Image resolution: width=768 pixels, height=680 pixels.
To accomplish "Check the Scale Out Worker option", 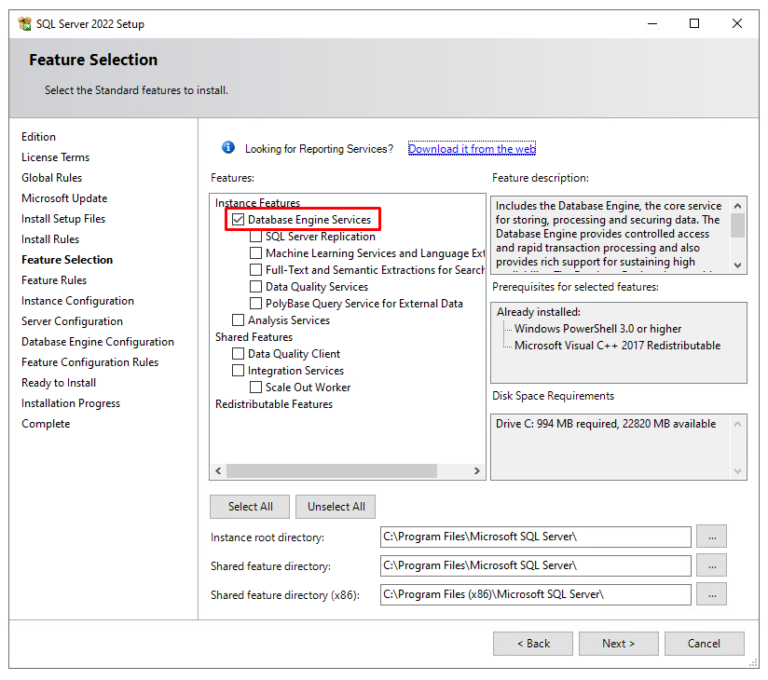I will pos(256,387).
